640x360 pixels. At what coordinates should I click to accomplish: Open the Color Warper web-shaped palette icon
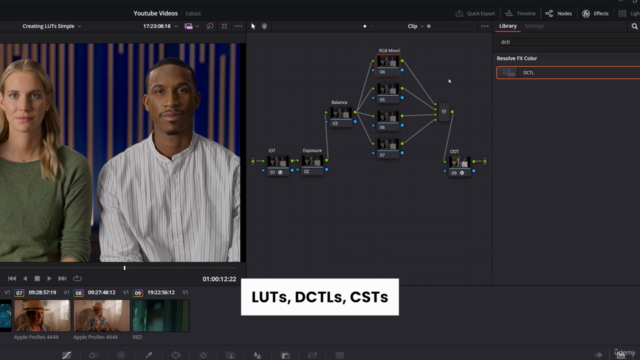(x=121, y=355)
